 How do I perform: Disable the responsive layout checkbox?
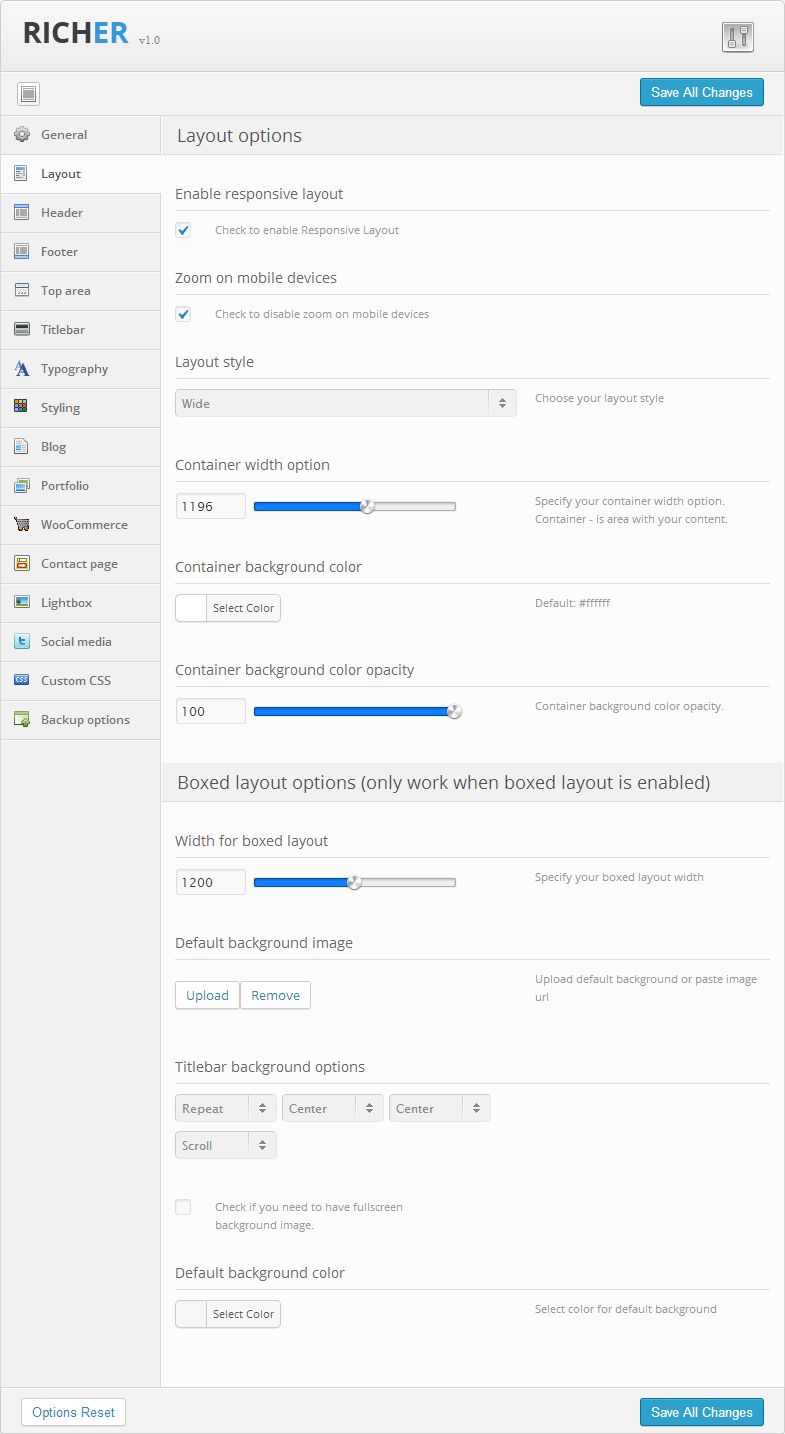pos(183,230)
